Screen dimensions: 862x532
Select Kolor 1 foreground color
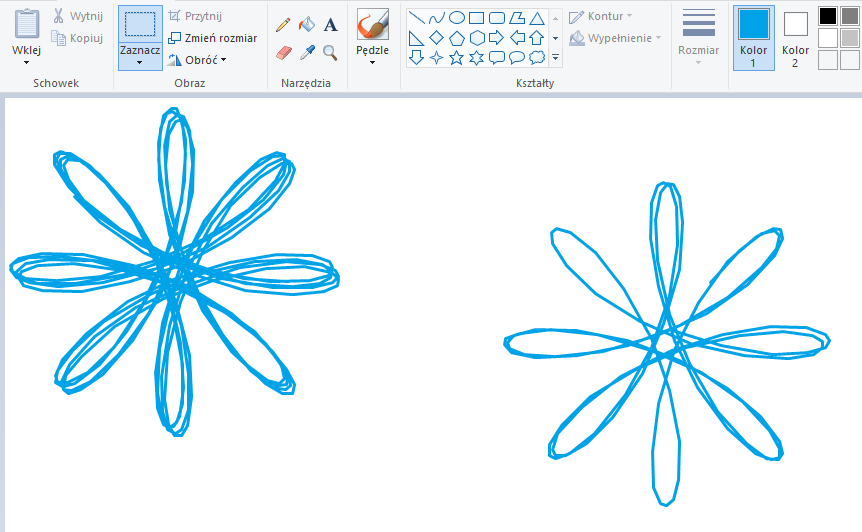(754, 38)
